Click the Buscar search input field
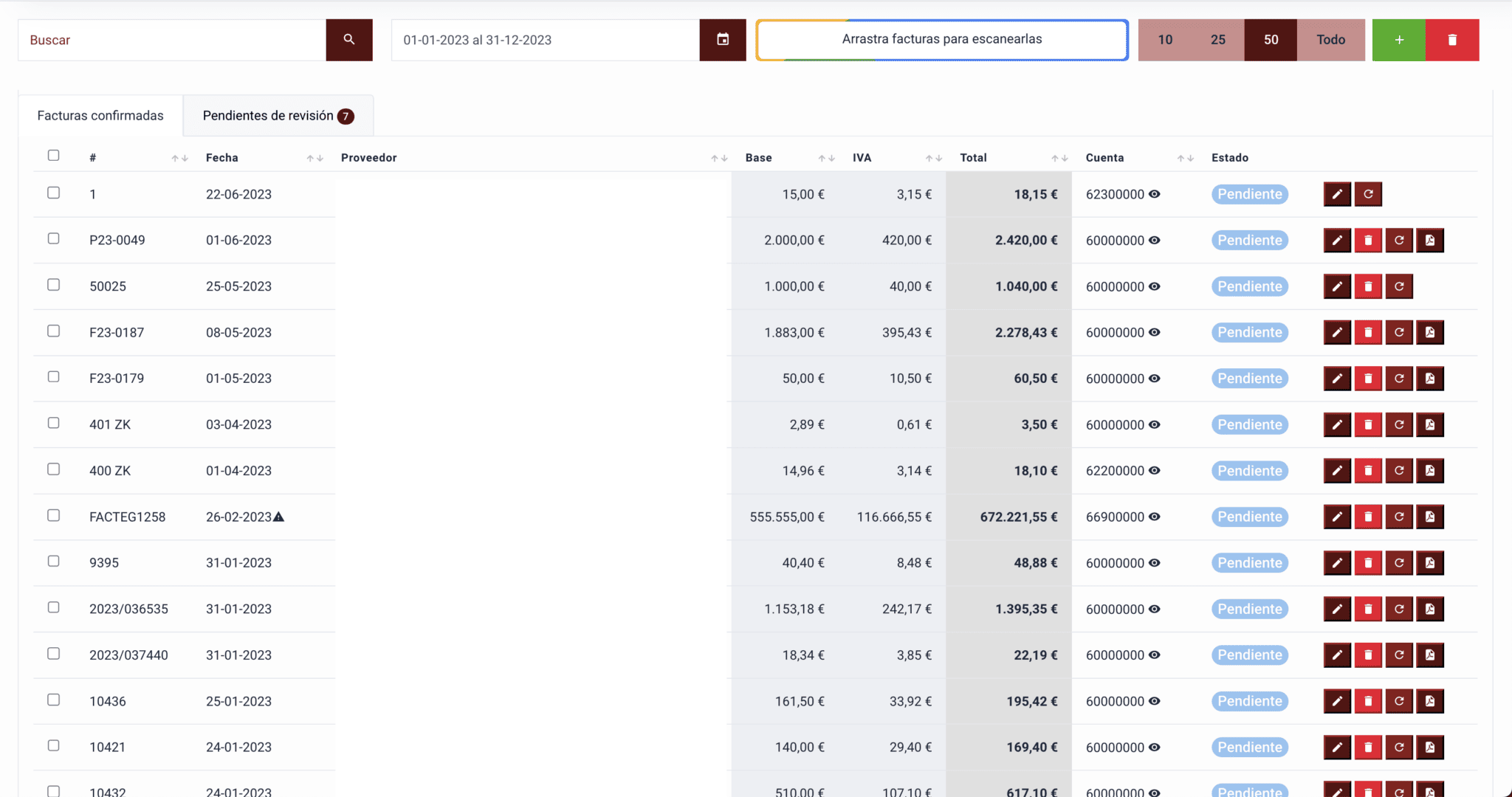 171,40
